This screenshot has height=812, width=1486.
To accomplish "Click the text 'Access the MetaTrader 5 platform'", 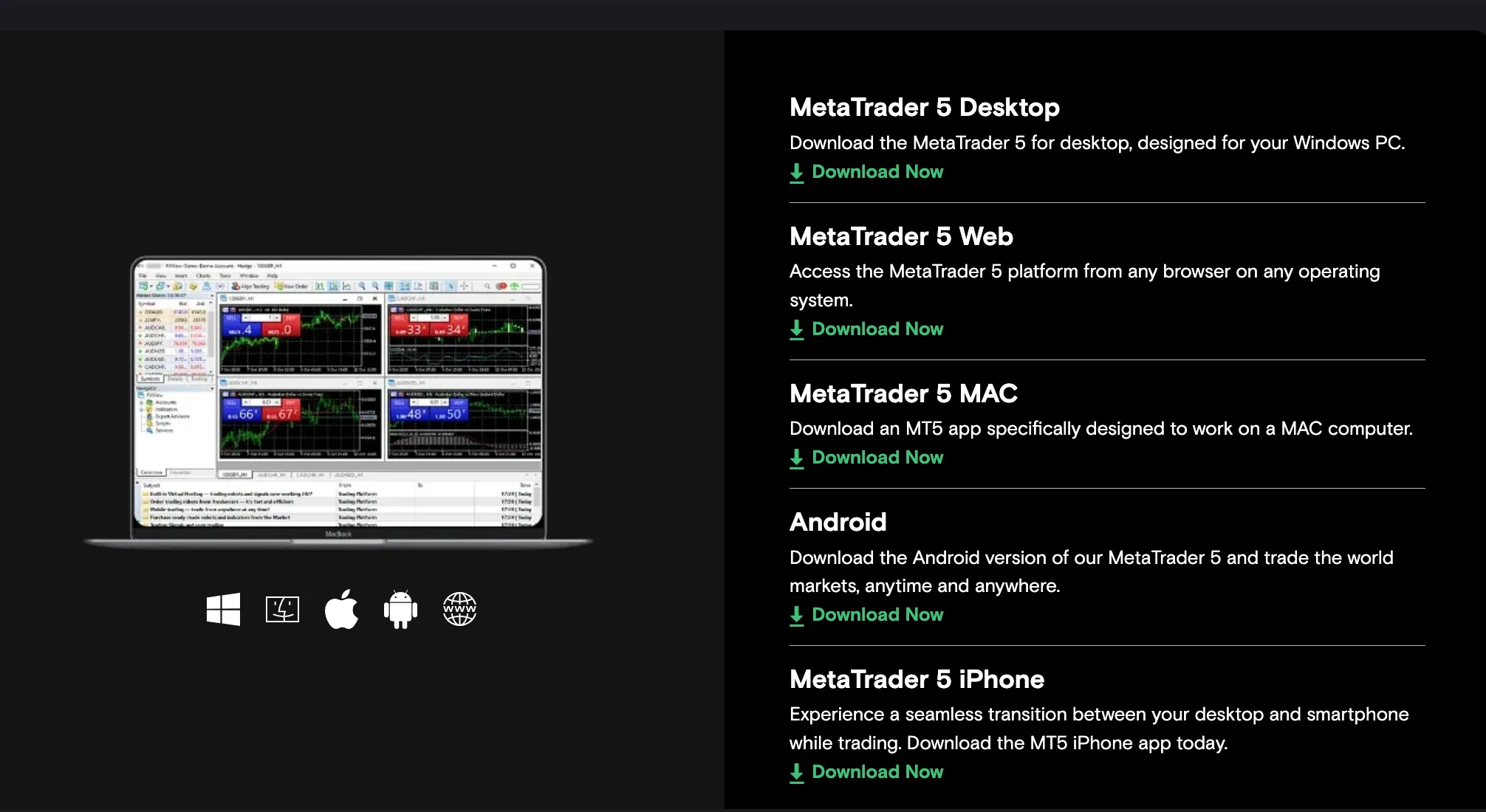I will (933, 272).
